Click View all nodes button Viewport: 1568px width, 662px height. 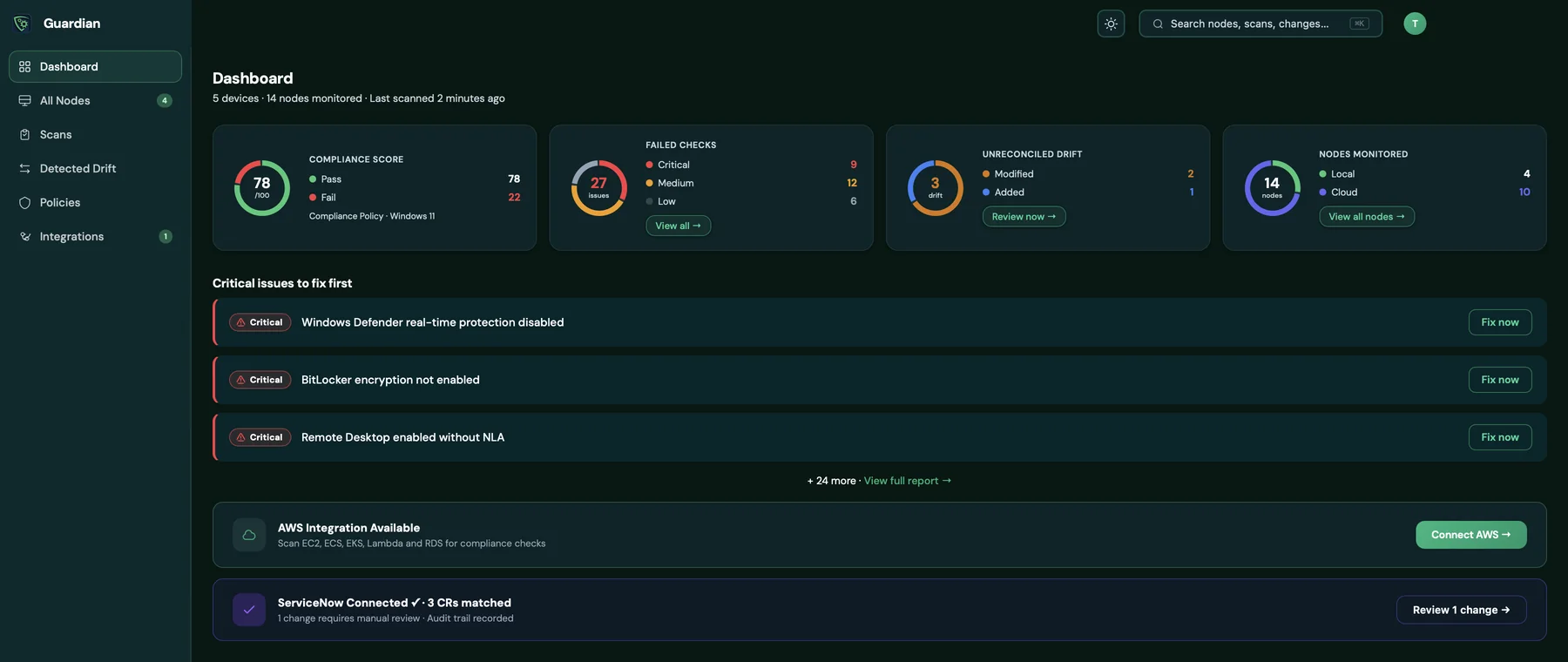(1366, 217)
